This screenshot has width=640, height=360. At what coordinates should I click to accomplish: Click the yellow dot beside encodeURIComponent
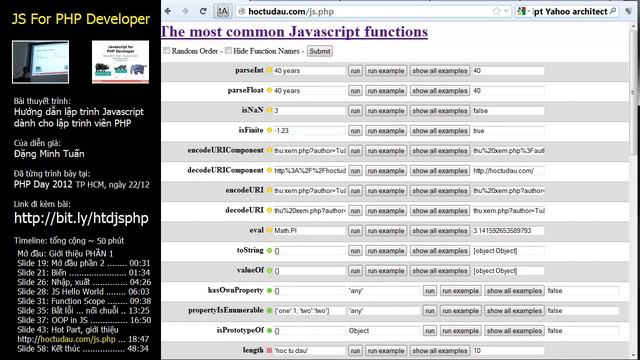pos(269,150)
